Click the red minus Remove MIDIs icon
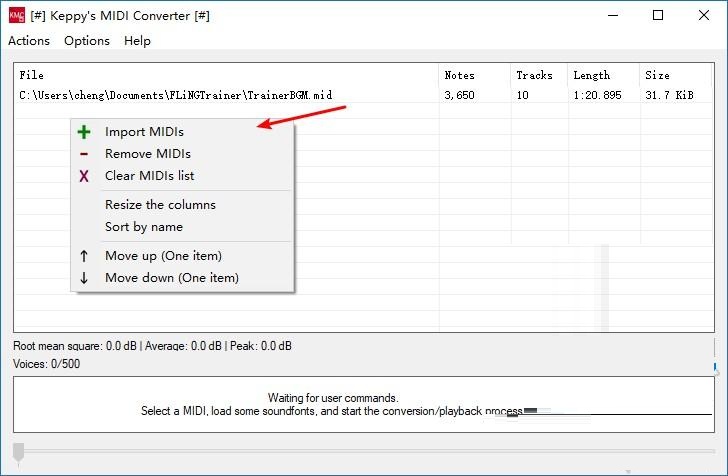 (84, 154)
